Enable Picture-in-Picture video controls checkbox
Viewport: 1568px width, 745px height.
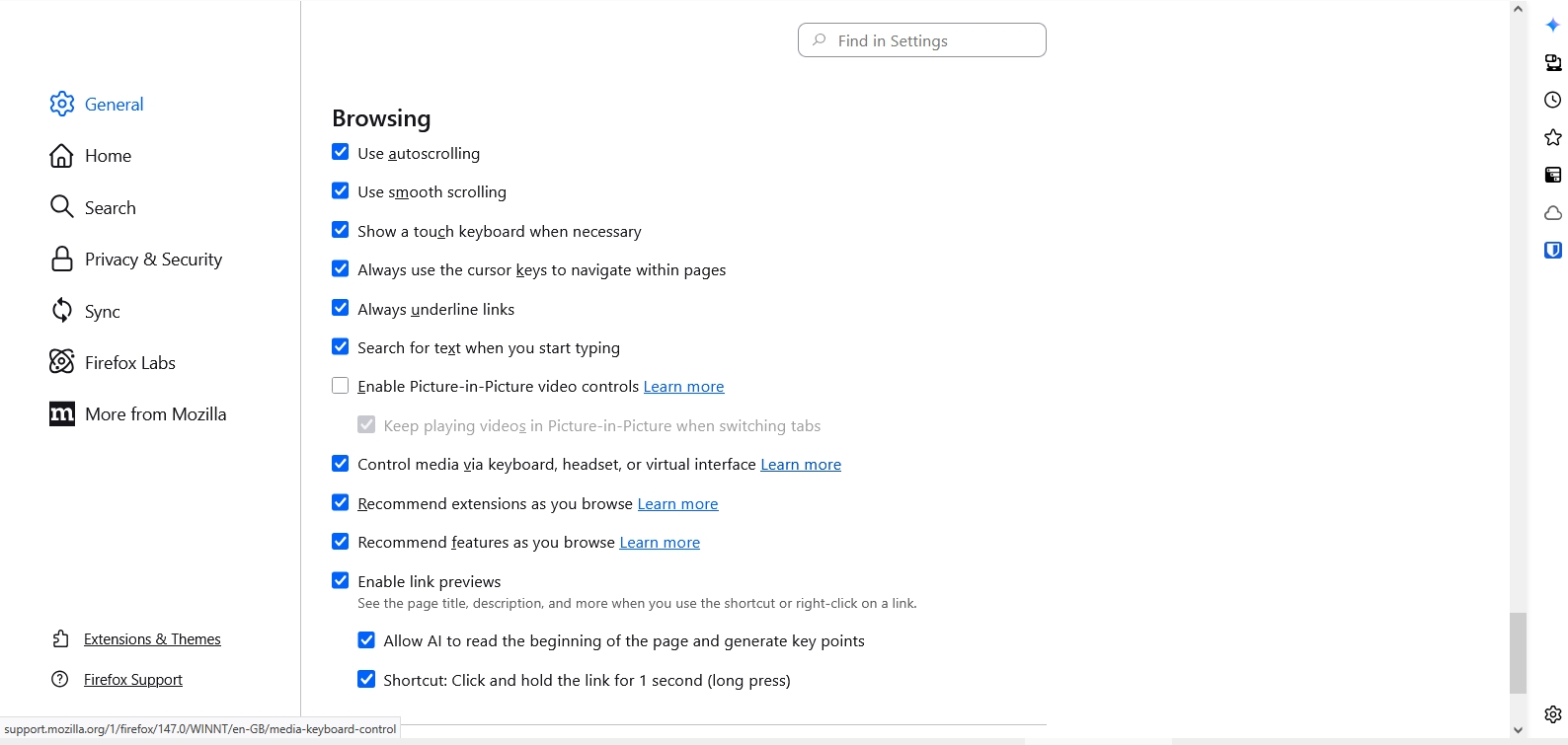[341, 386]
